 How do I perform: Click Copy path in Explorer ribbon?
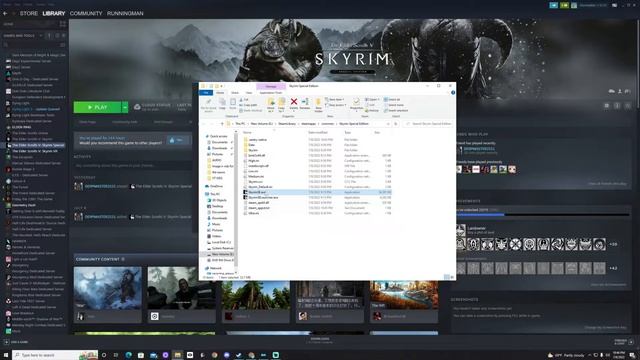[249, 105]
